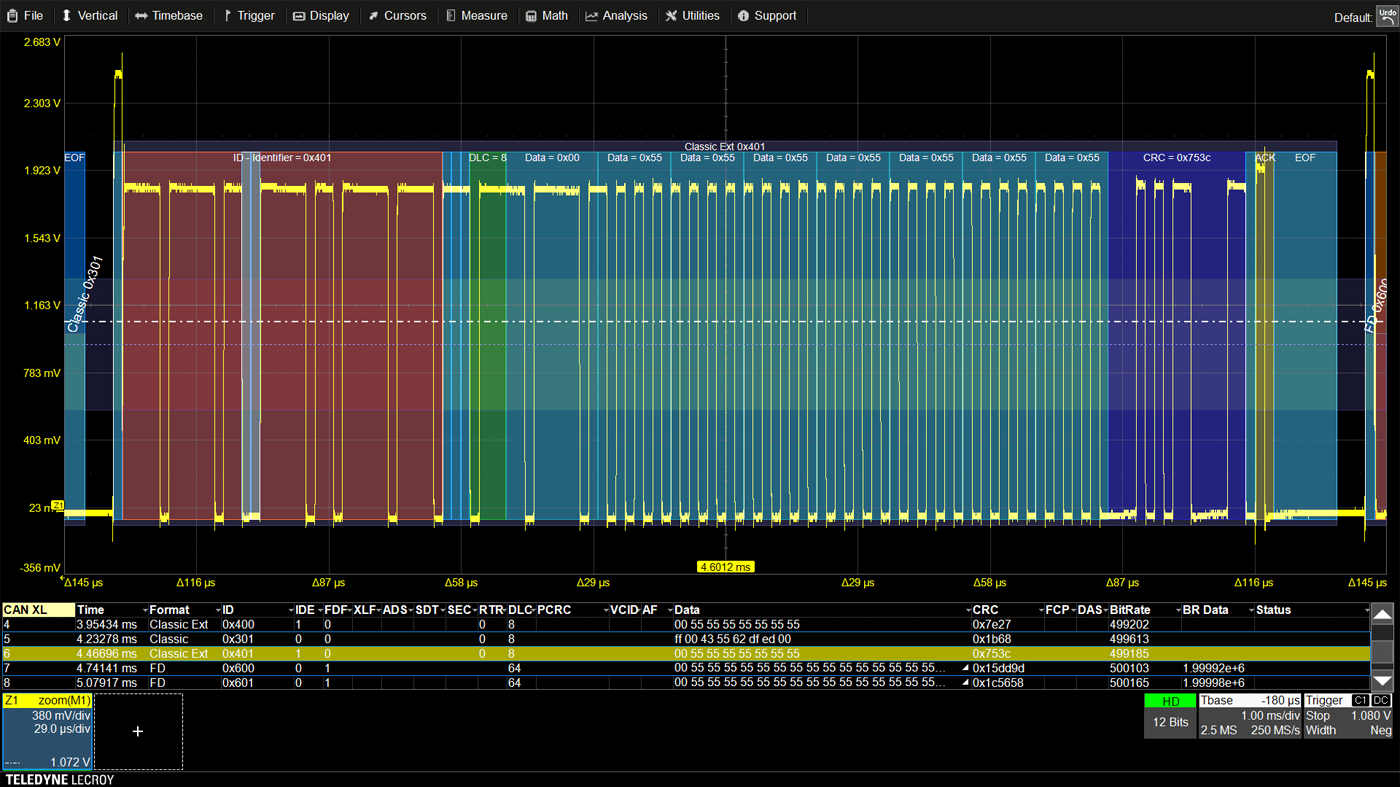
Task: Open the Trigger descriptor box
Action: (1348, 715)
